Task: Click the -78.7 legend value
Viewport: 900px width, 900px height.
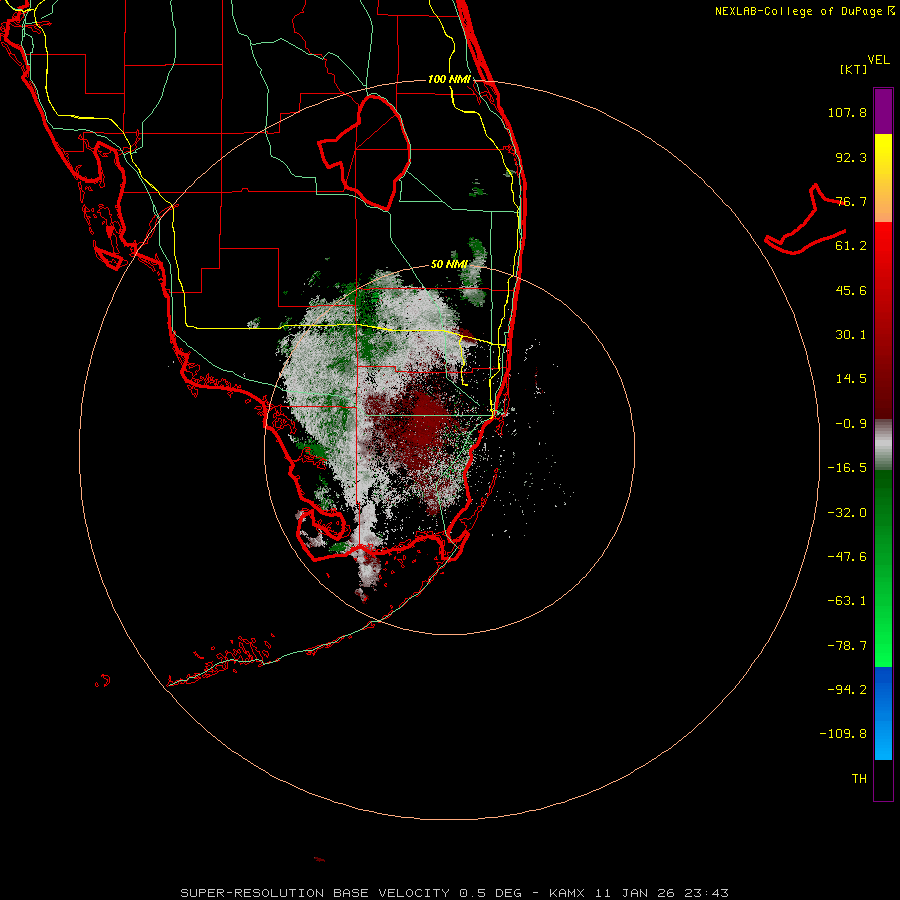Action: point(847,646)
